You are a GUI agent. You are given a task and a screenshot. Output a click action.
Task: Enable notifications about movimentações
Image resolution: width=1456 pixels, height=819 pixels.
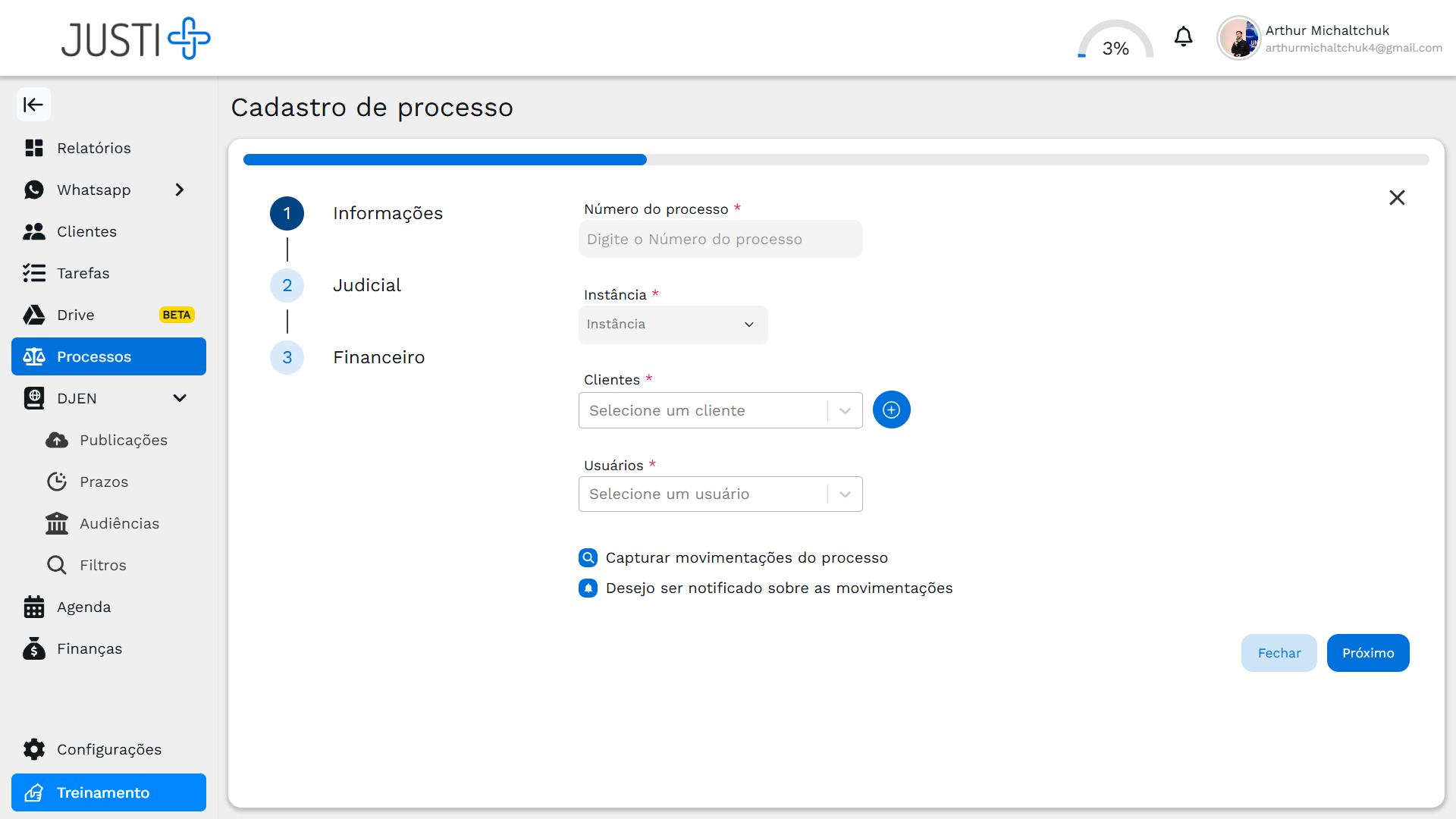(x=588, y=588)
